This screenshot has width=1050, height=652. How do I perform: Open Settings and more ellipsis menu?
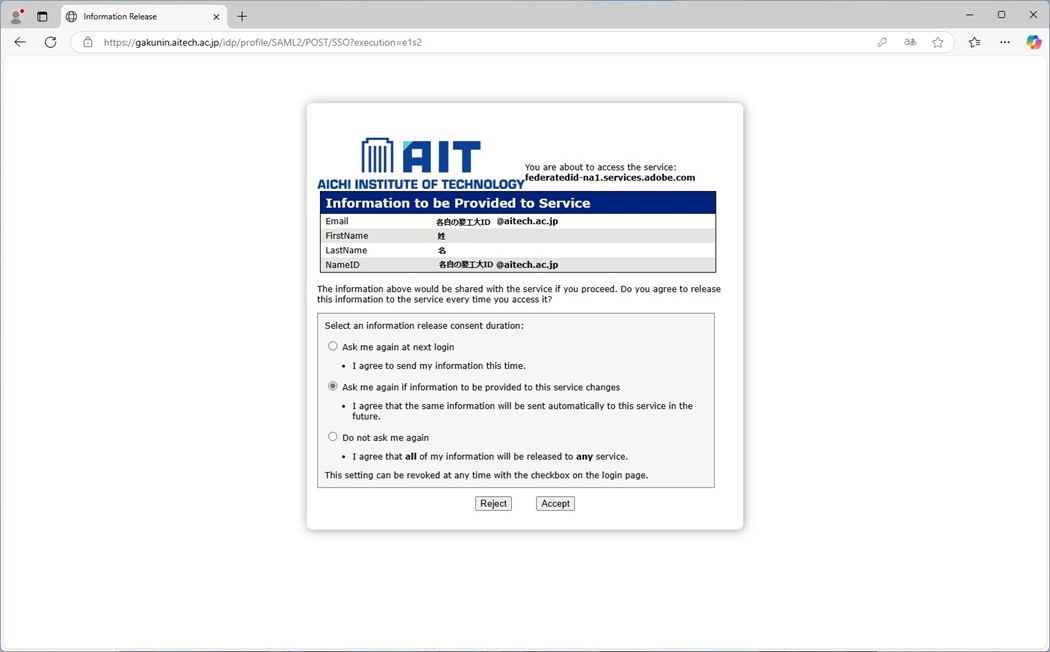(1005, 42)
